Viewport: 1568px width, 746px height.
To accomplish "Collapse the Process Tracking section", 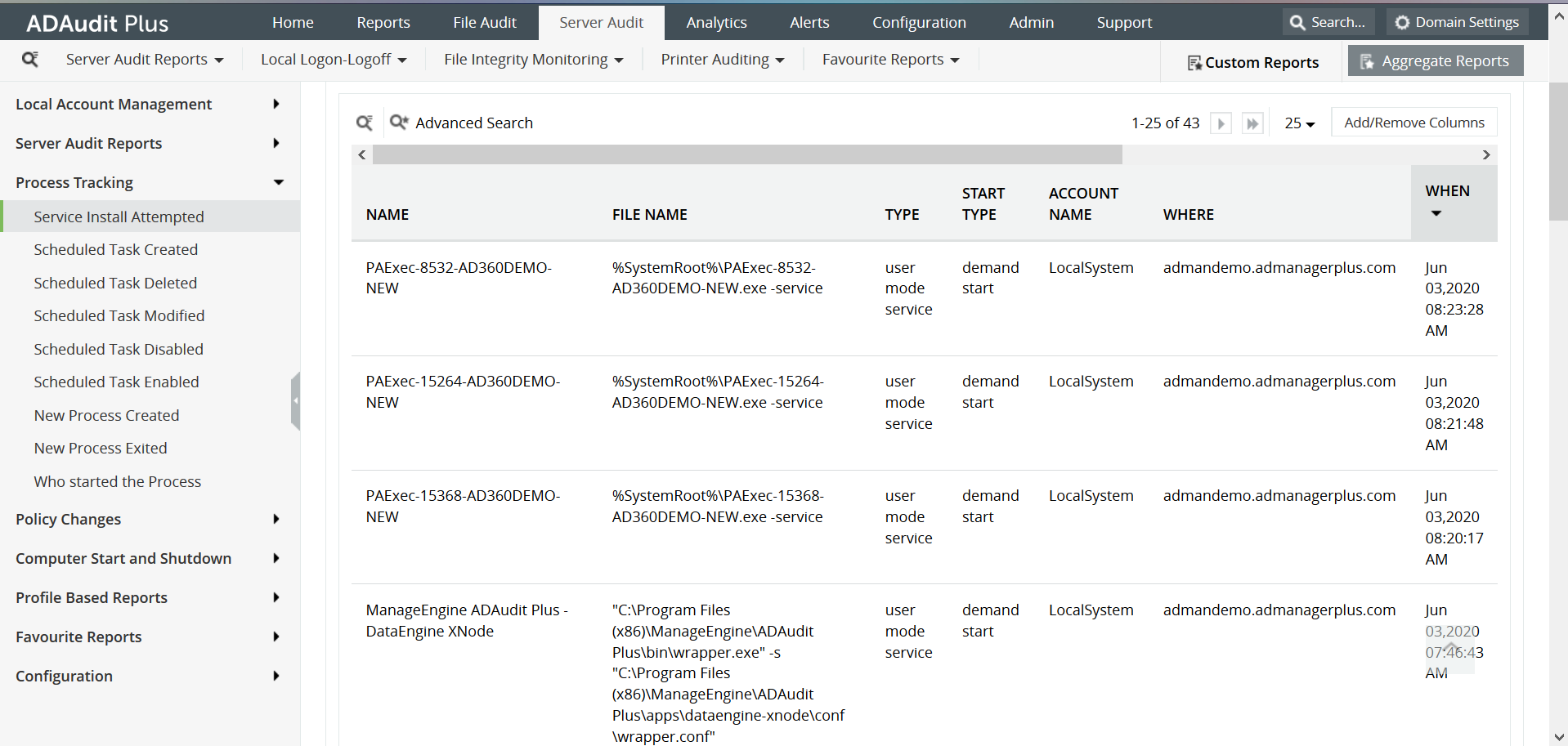I will (278, 182).
